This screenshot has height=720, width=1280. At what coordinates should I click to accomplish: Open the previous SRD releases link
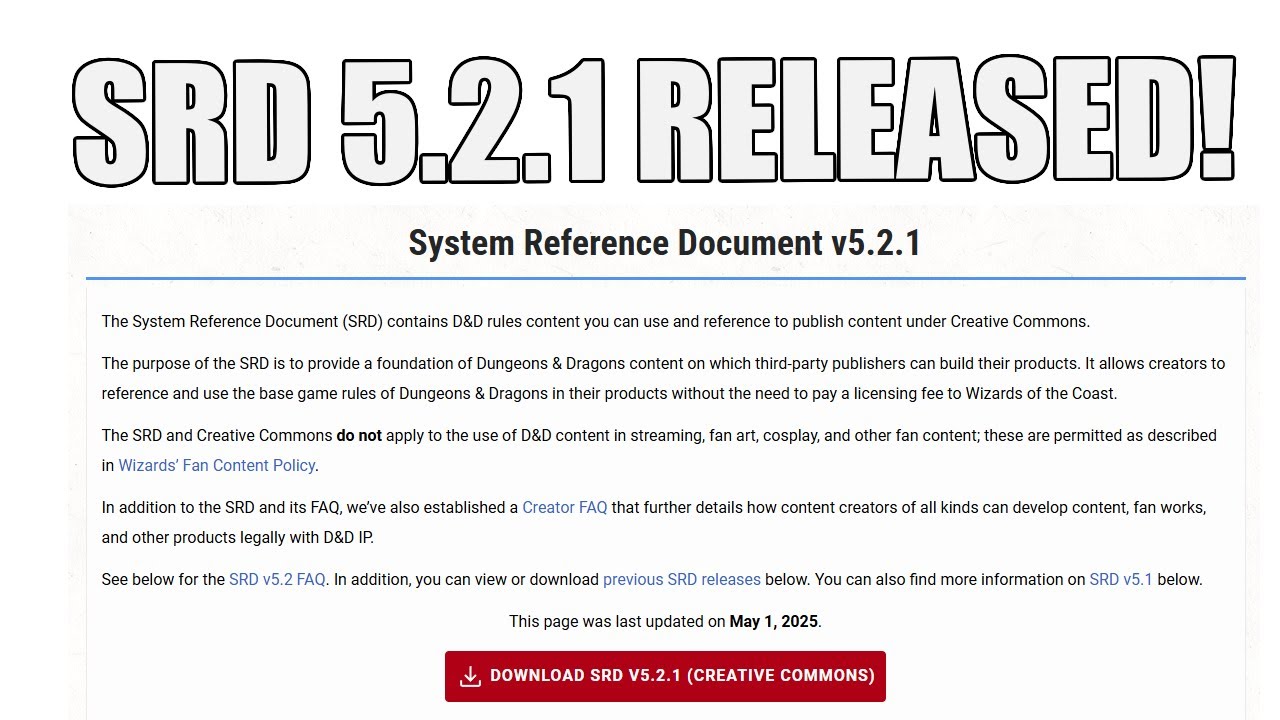[x=681, y=579]
